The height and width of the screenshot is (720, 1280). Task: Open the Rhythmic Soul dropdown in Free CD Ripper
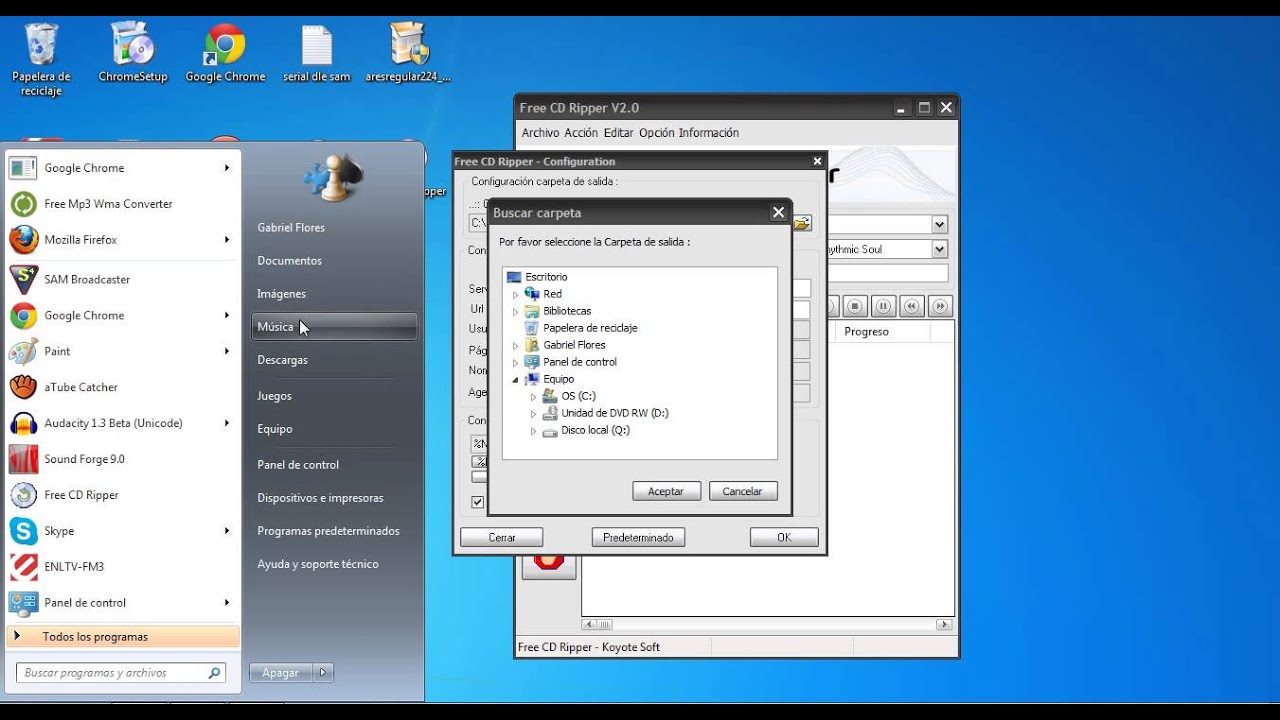click(939, 249)
